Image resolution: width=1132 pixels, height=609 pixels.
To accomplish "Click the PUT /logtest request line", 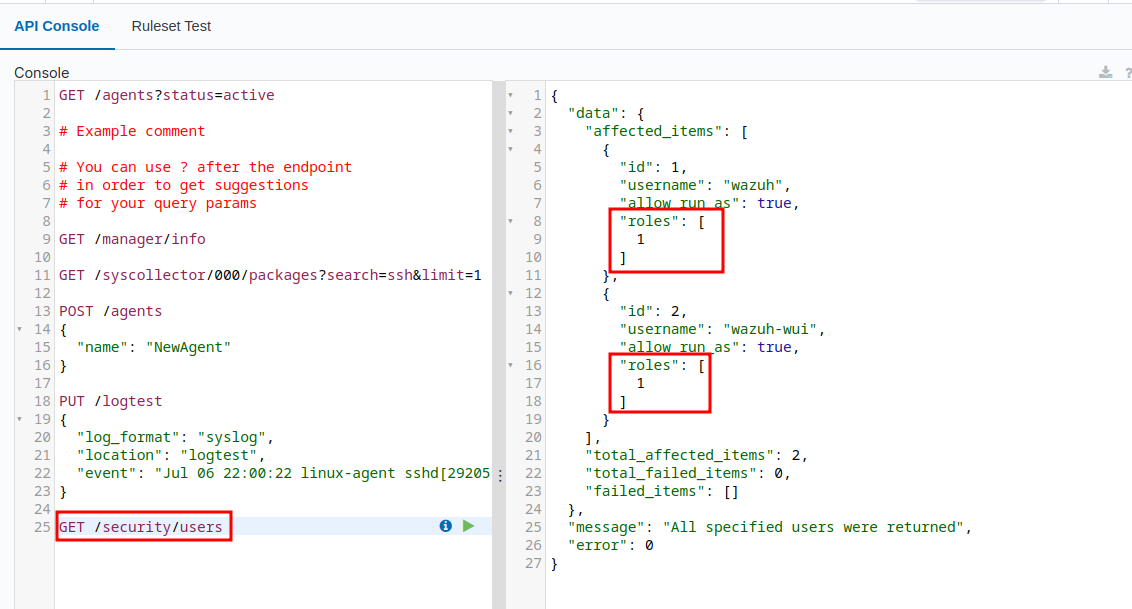I will (110, 401).
